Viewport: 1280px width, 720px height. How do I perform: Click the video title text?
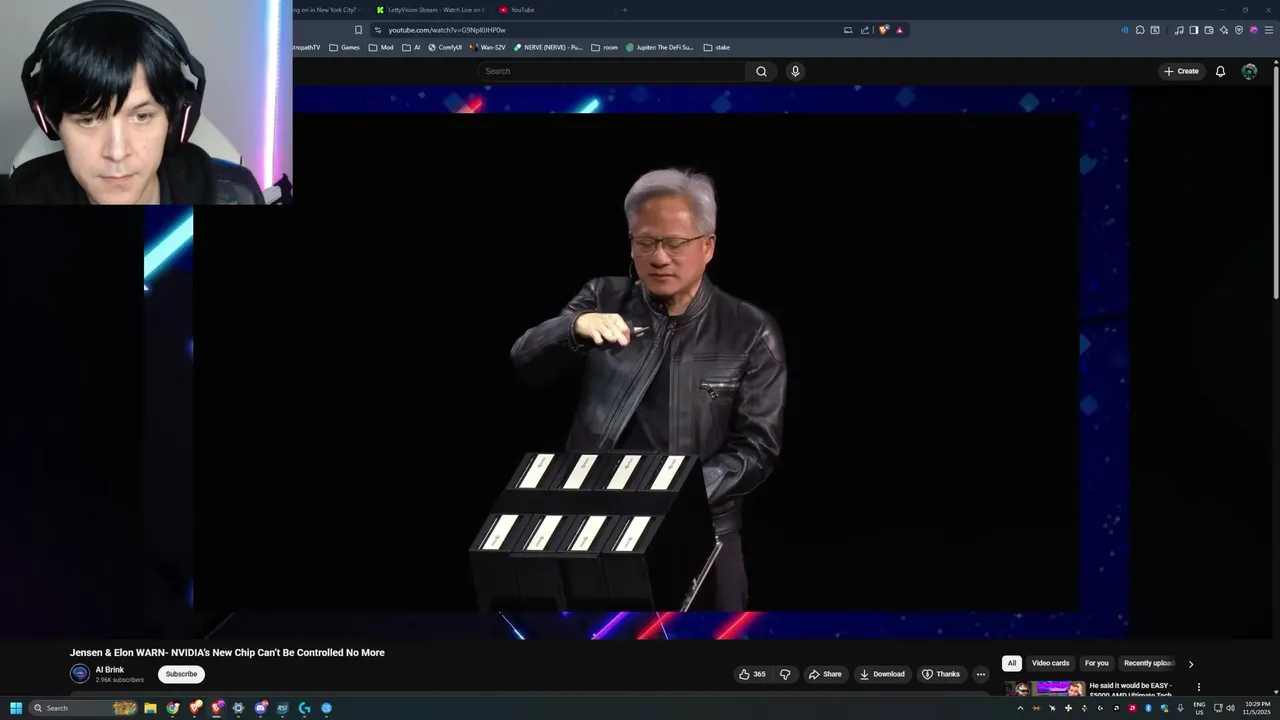point(227,653)
